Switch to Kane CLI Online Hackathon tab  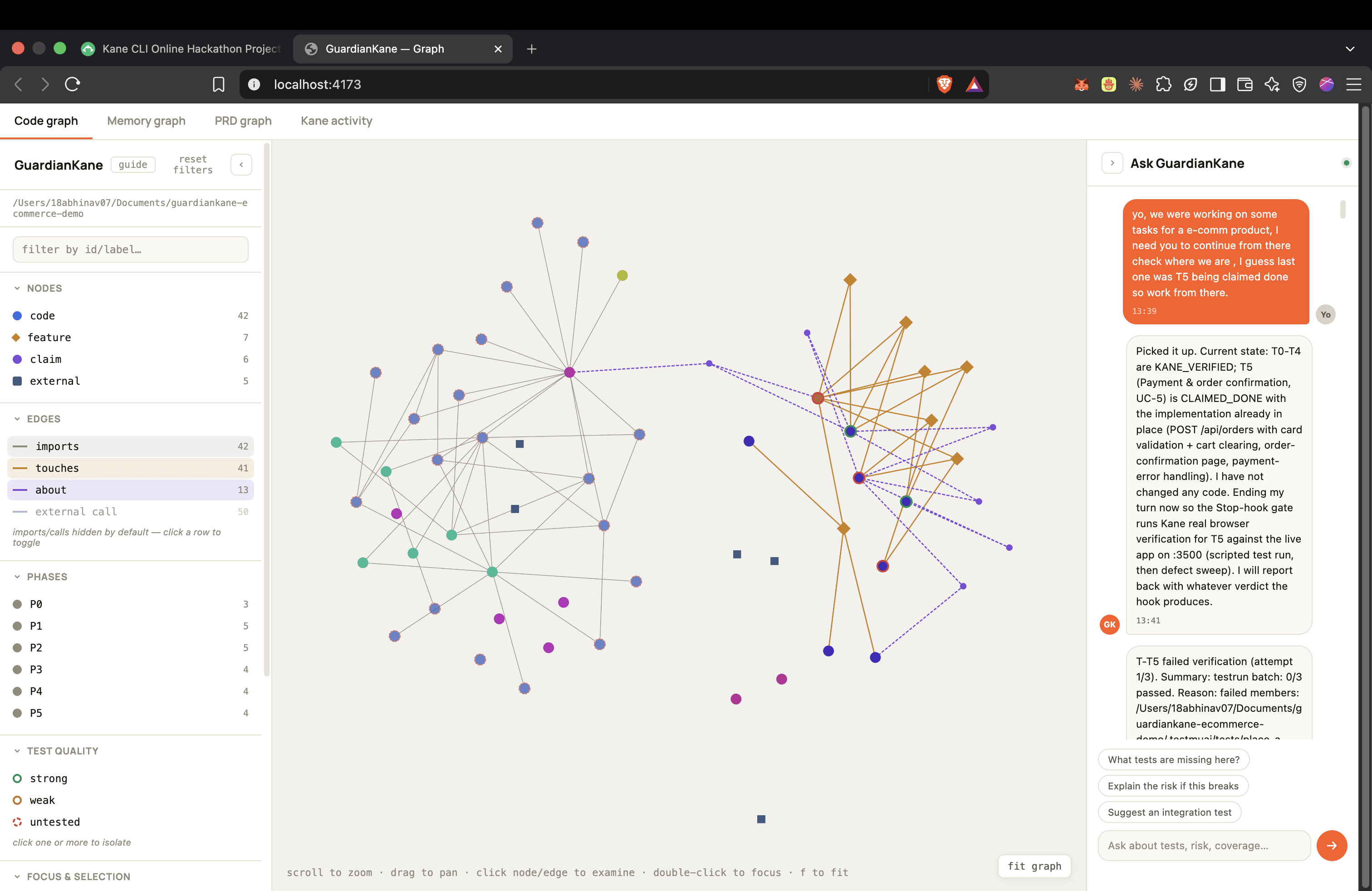181,49
